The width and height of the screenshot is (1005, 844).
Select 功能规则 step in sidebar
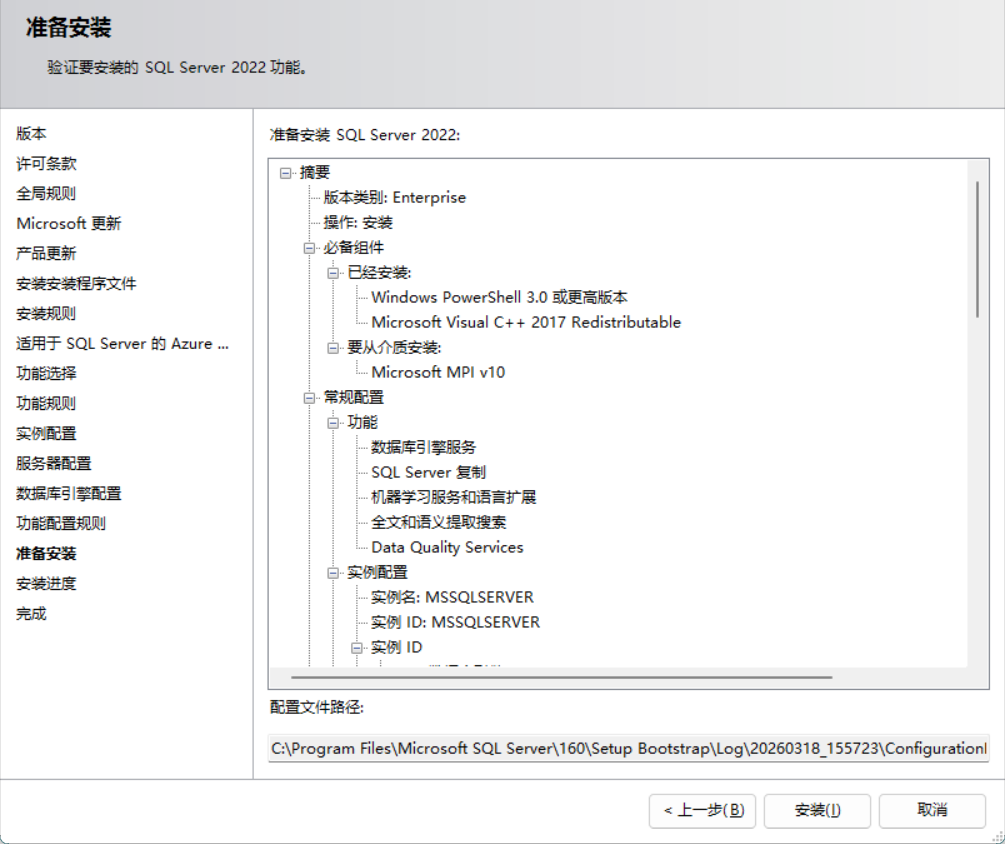point(46,403)
